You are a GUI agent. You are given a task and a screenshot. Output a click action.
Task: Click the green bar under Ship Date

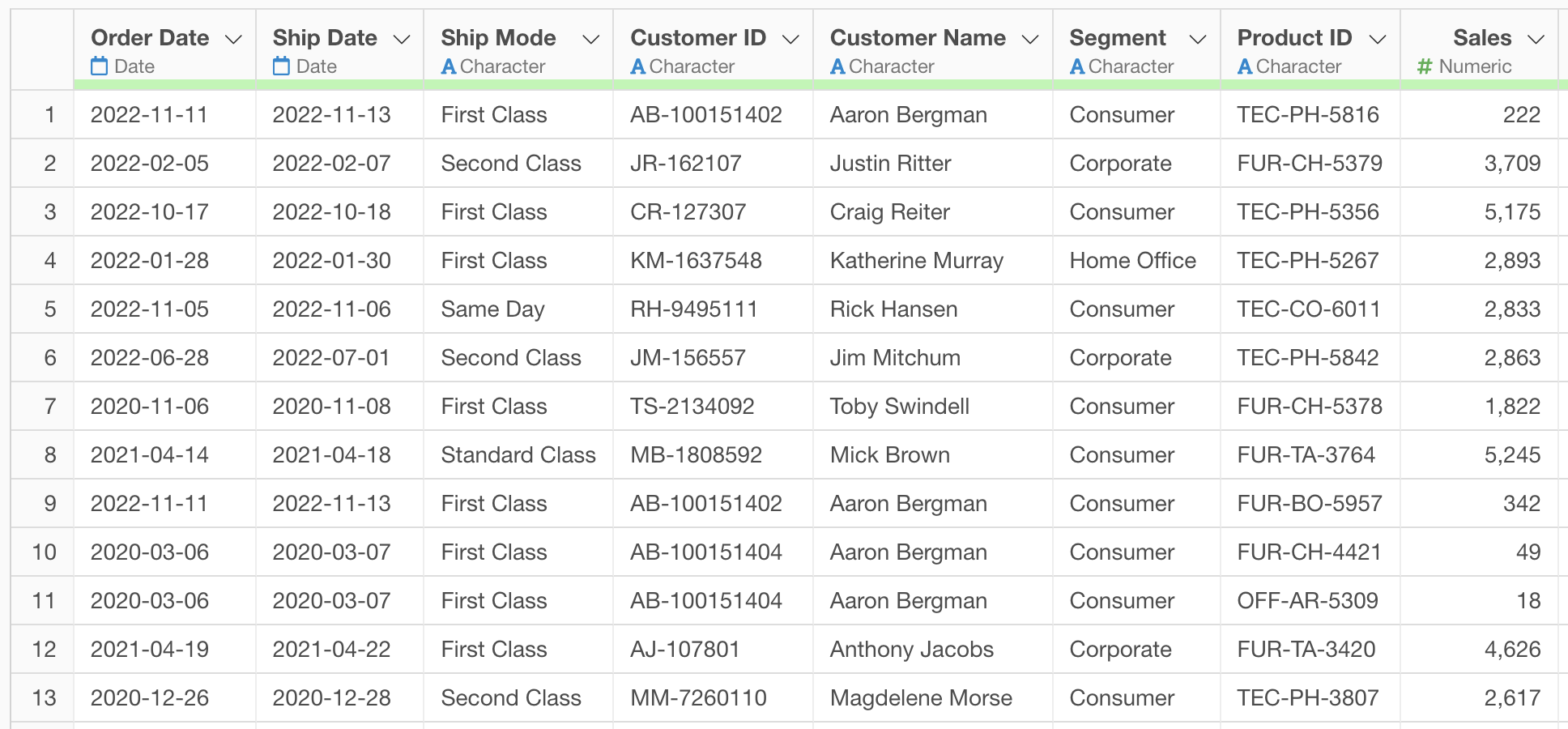340,84
